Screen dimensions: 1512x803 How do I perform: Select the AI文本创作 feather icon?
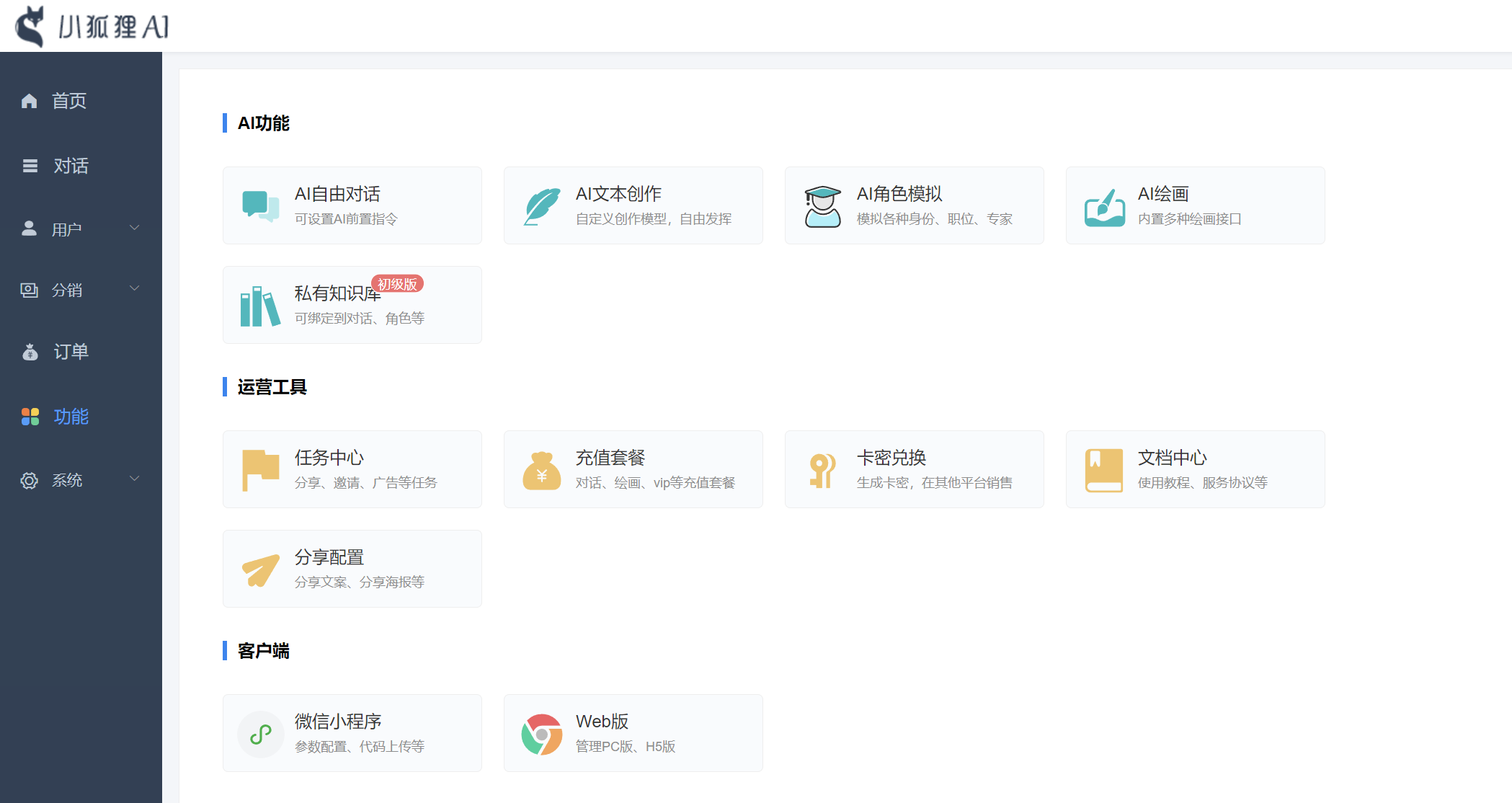(x=541, y=205)
